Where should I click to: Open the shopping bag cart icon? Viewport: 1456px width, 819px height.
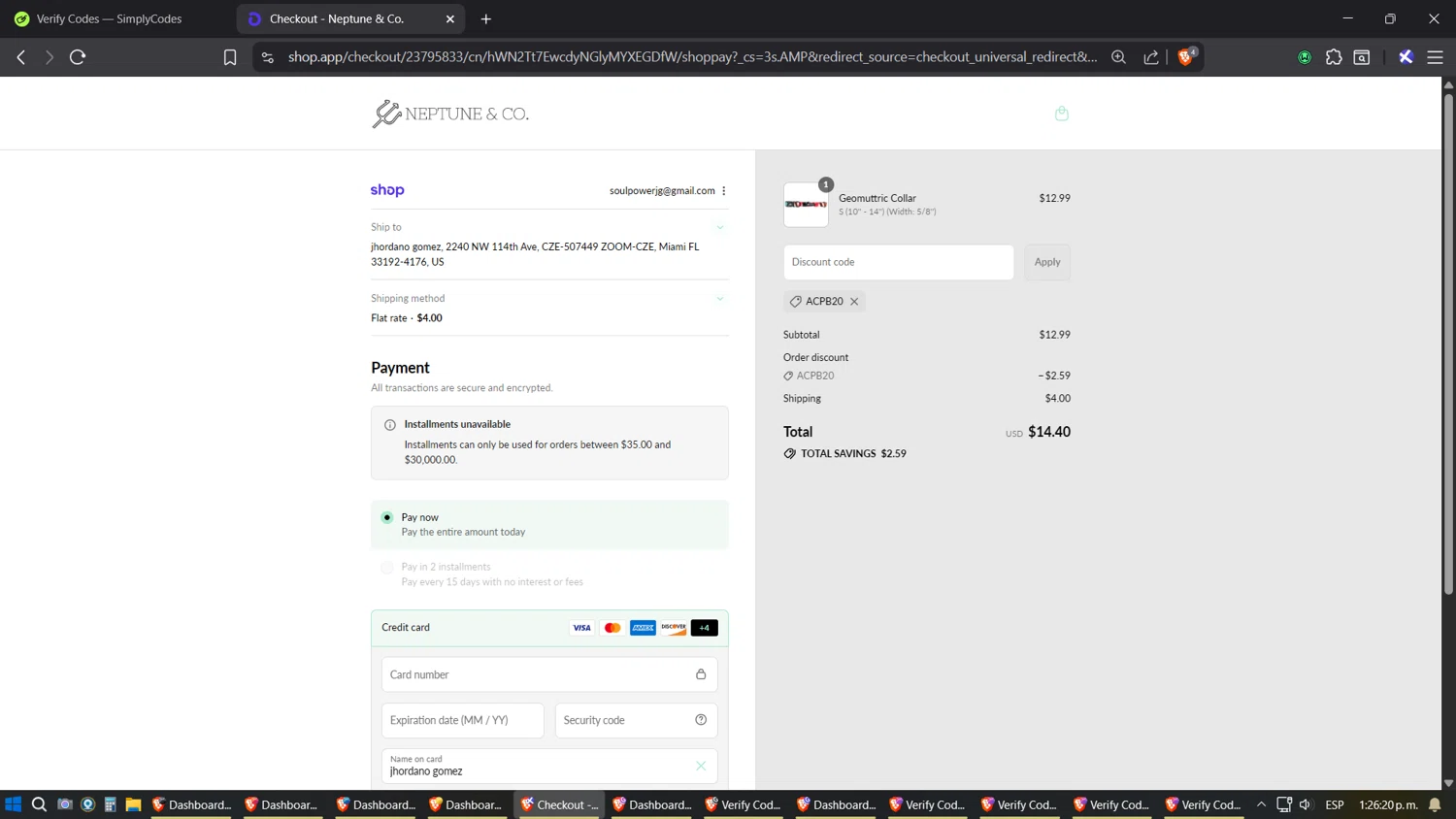pos(1062,114)
